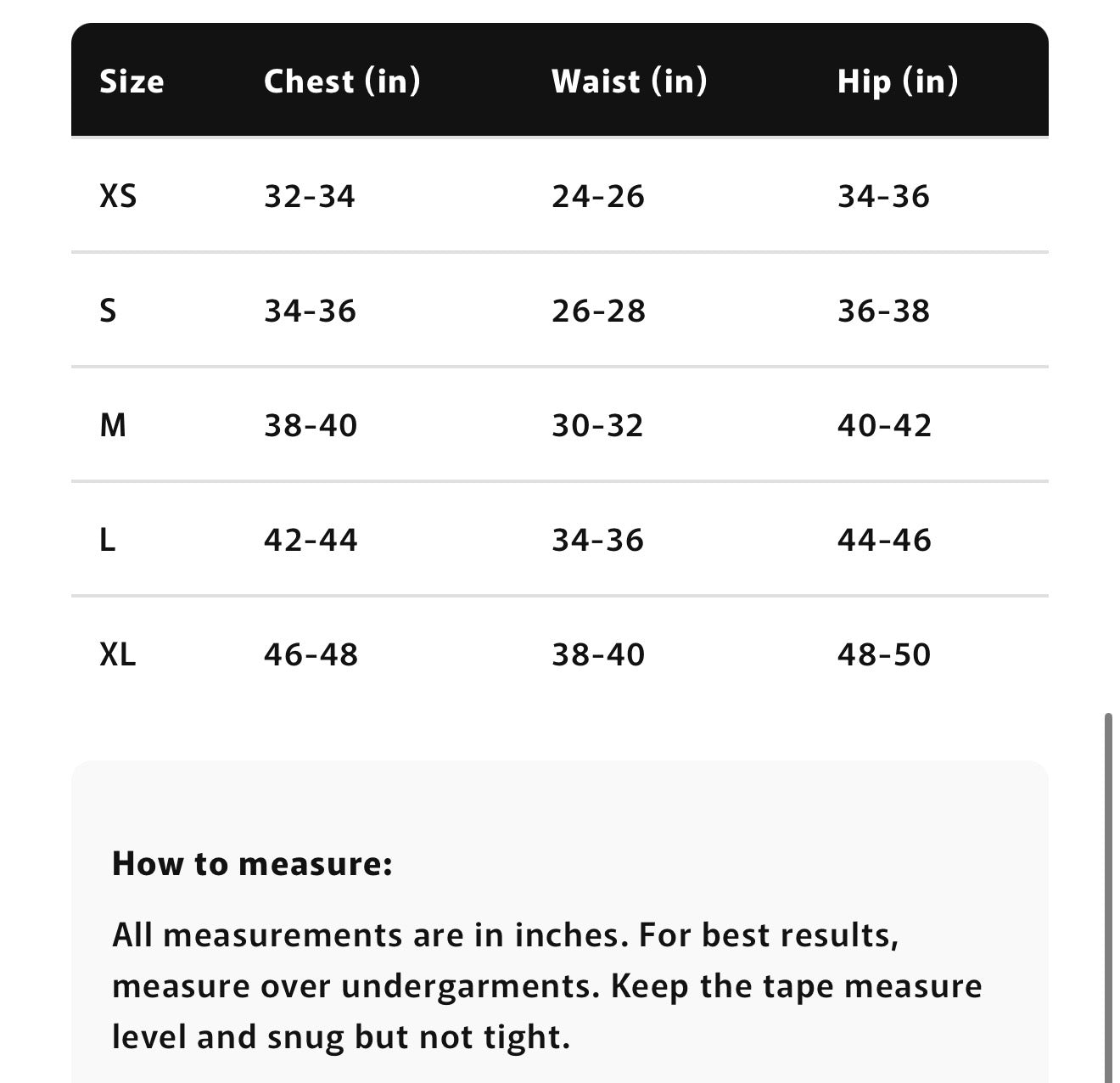The image size is (1120, 1083).
Task: Select the XL hip value 48-50
Action: 884,654
